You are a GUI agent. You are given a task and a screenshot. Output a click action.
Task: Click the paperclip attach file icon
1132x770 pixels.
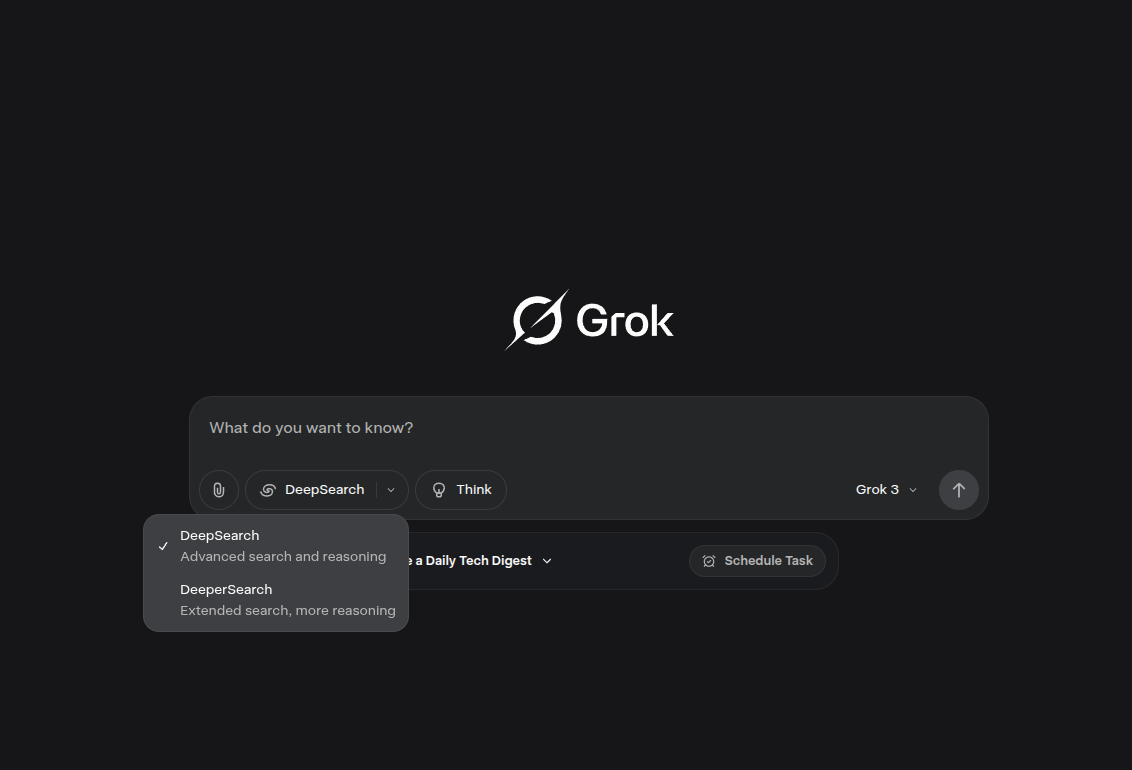(x=219, y=490)
